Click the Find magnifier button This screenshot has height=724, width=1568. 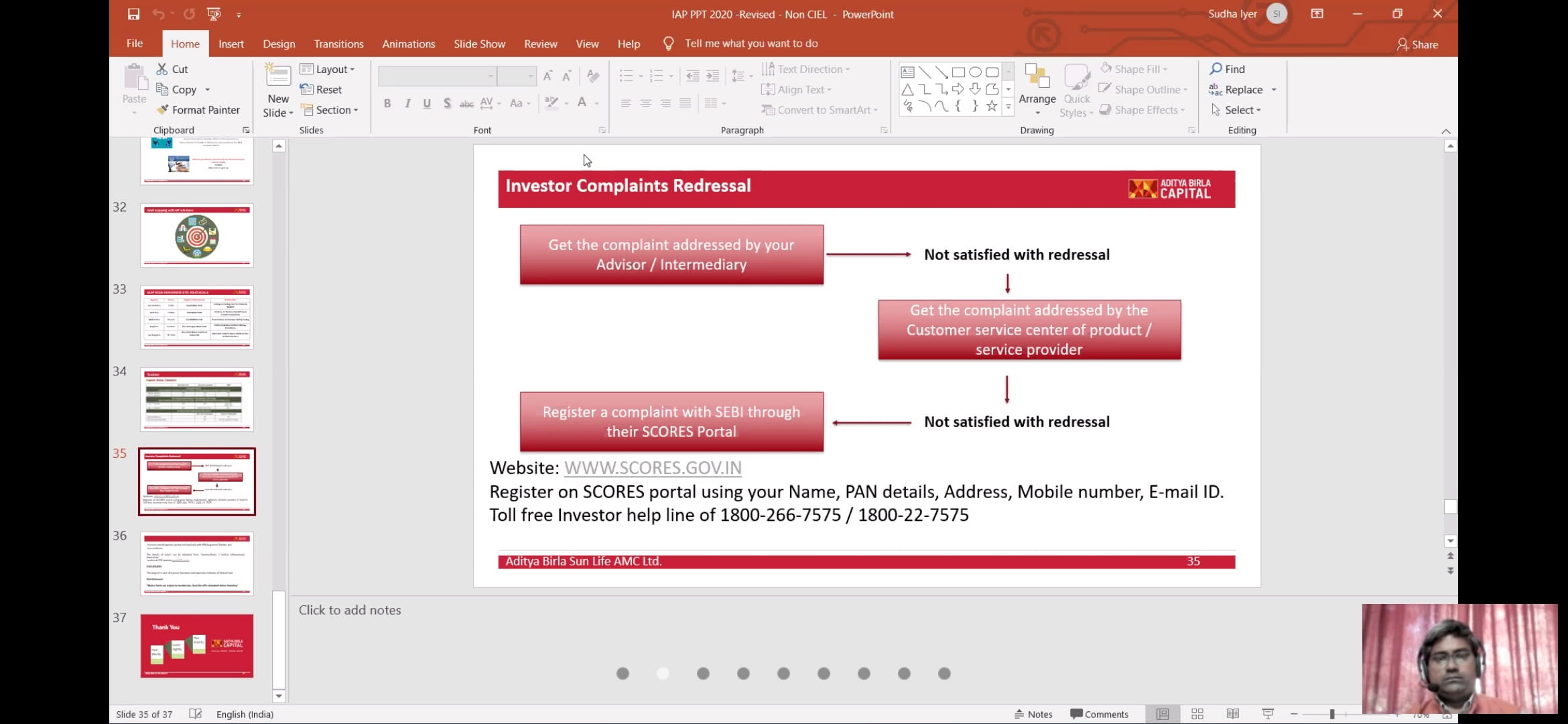coord(1227,69)
